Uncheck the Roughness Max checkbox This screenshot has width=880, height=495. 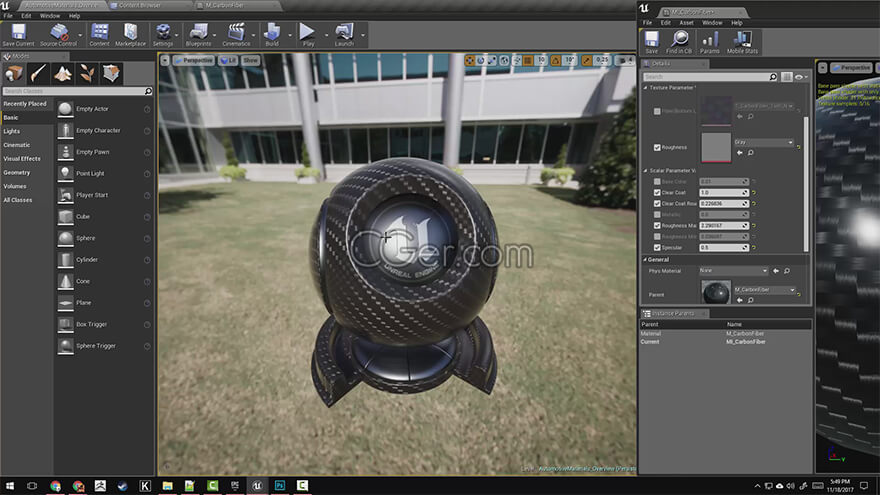pos(657,226)
